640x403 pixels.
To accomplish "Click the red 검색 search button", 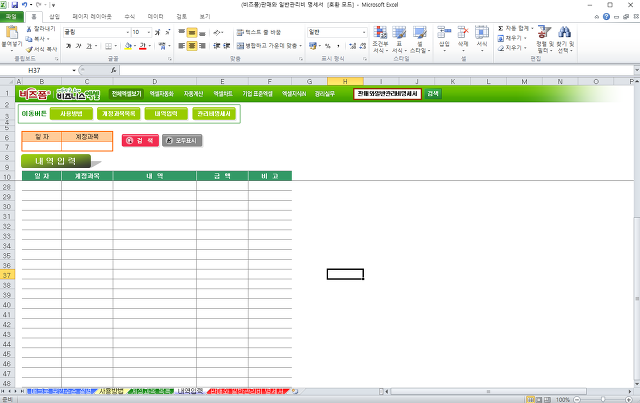I will click(x=140, y=140).
